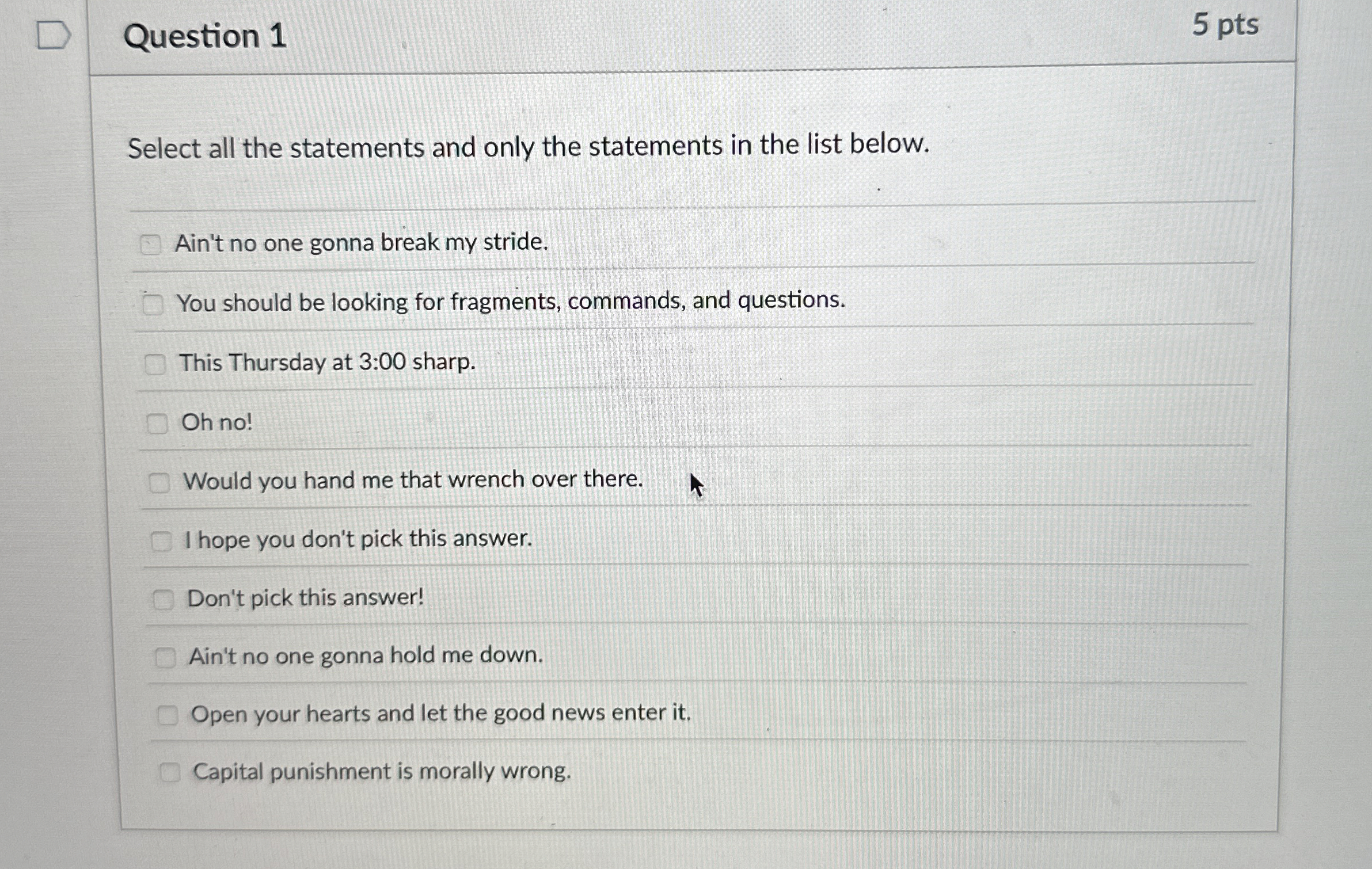Click the Question 1 heading
The image size is (1372, 869).
coord(205,36)
